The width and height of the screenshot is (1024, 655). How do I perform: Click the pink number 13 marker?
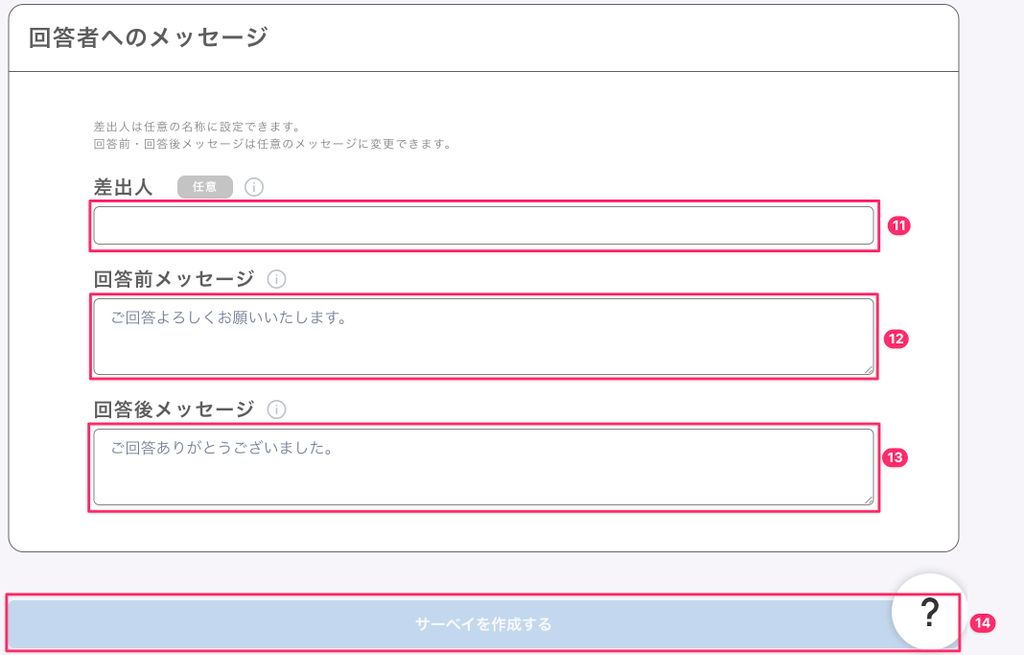coord(895,458)
